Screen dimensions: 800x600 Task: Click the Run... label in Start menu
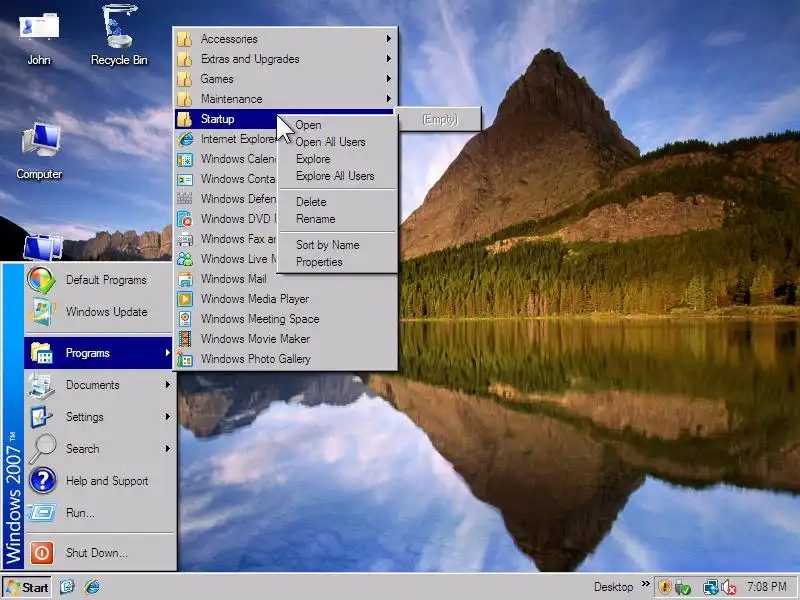point(80,513)
